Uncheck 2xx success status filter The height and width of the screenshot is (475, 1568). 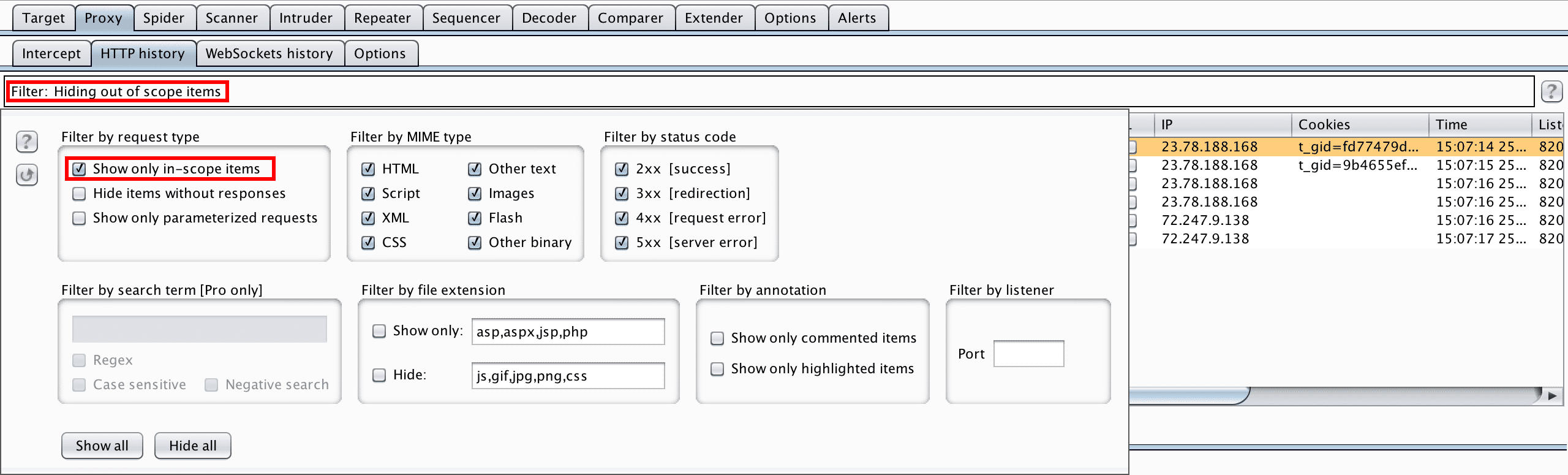(622, 169)
